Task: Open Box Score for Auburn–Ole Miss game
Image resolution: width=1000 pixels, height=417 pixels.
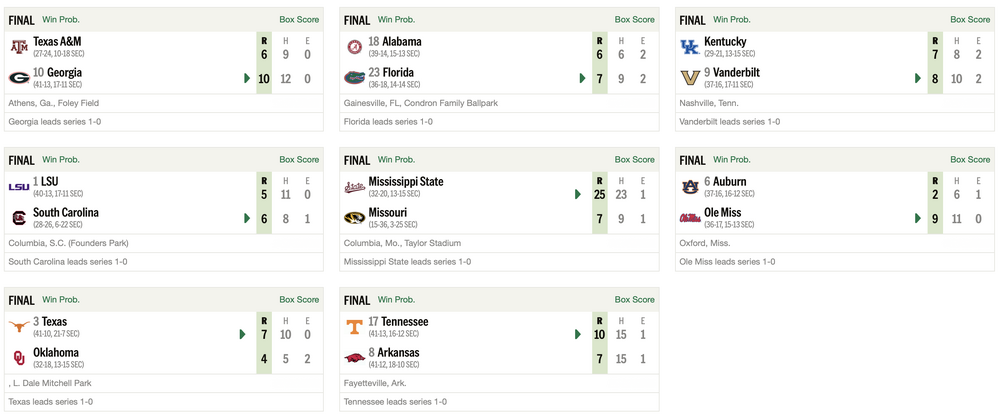Action: tap(971, 159)
